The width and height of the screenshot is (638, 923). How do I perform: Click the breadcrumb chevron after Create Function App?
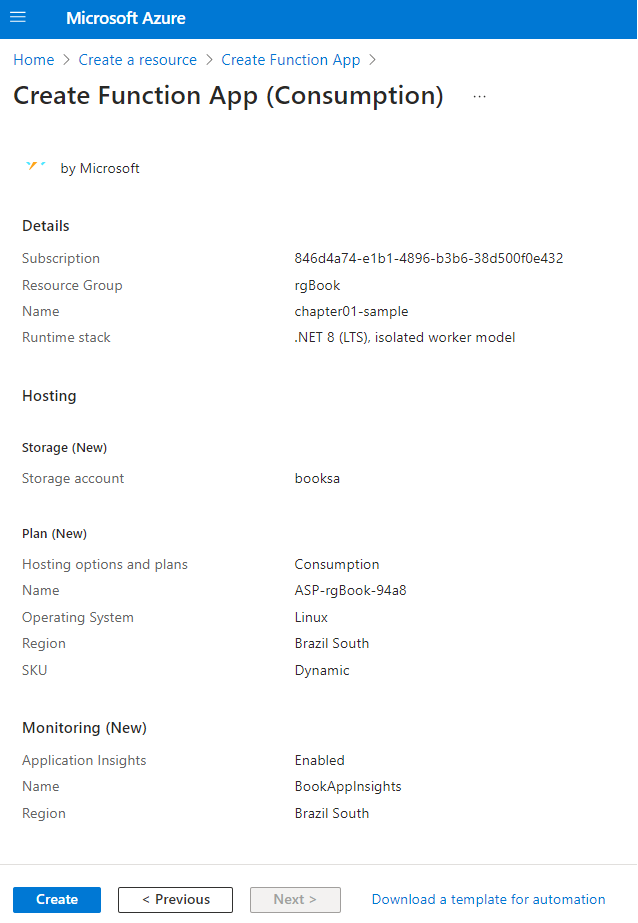point(371,60)
